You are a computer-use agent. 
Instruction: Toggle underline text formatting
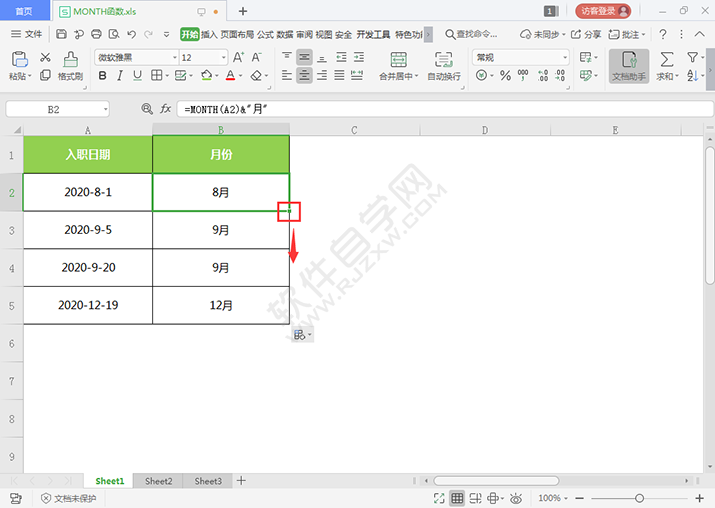(x=137, y=76)
